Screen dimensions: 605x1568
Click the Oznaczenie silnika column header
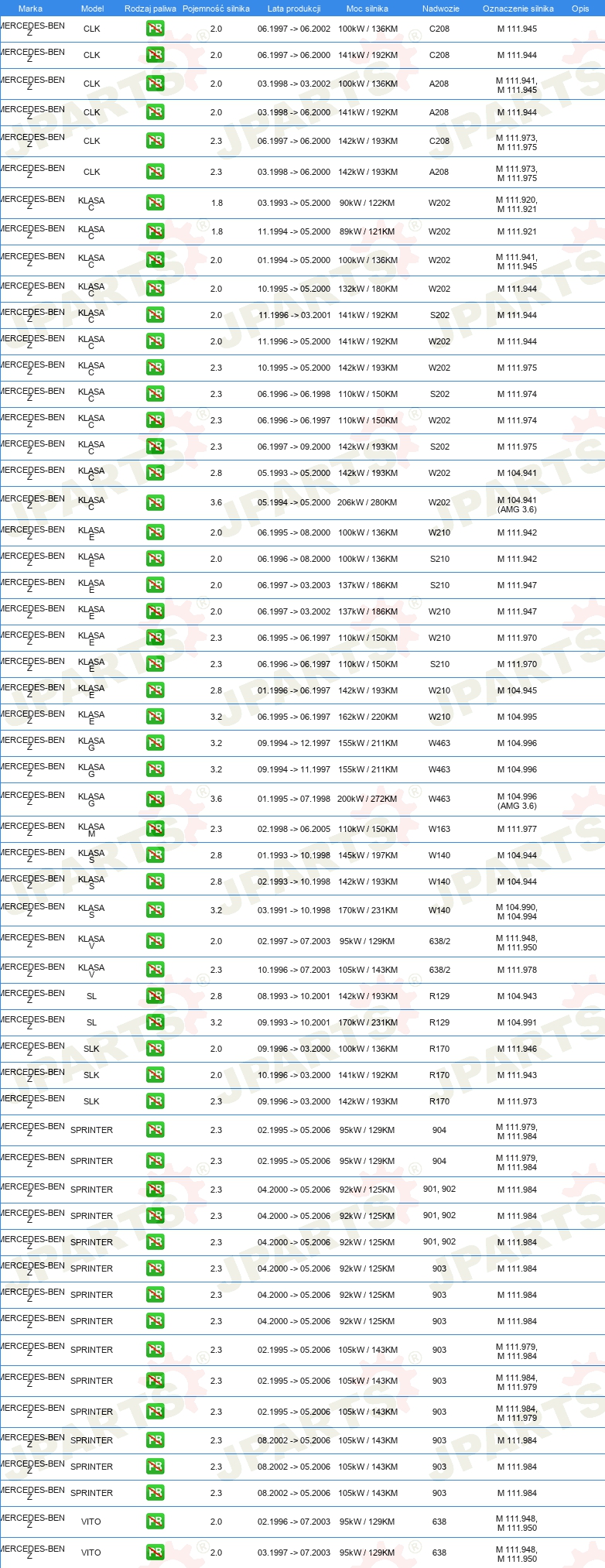click(518, 9)
